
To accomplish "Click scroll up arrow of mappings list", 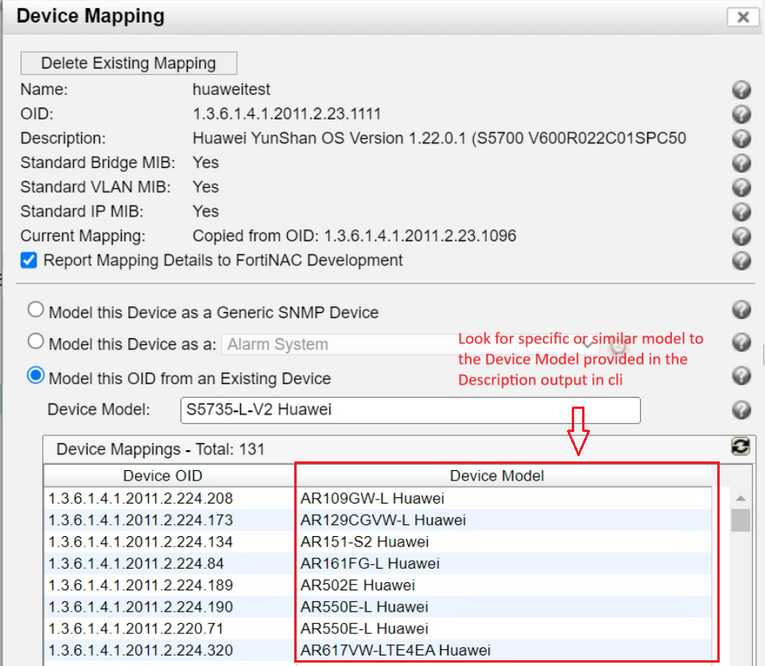I will [741, 498].
